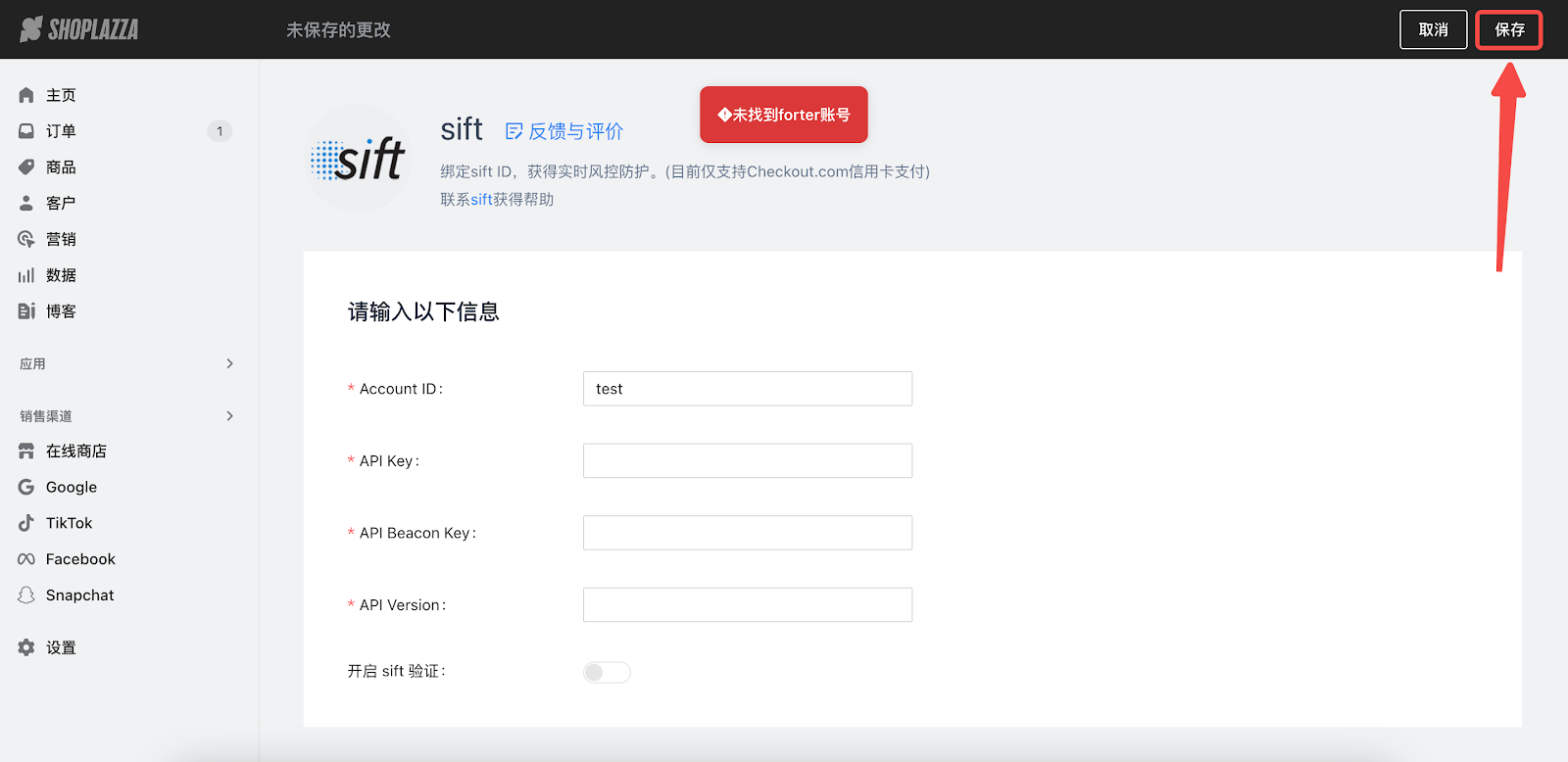Click the 营销 marketing icon

(x=26, y=239)
